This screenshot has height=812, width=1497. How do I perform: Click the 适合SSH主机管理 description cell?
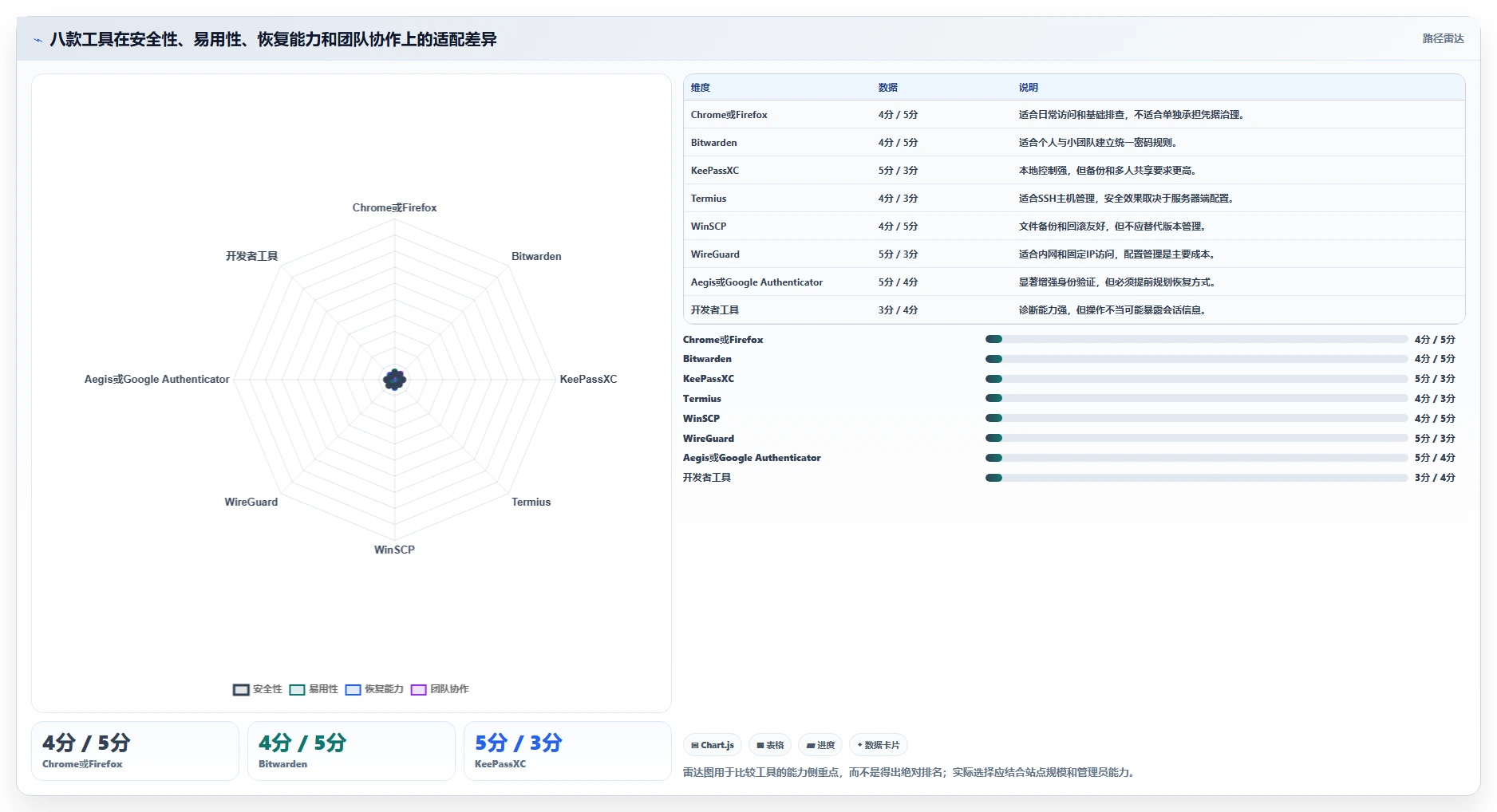click(1126, 199)
